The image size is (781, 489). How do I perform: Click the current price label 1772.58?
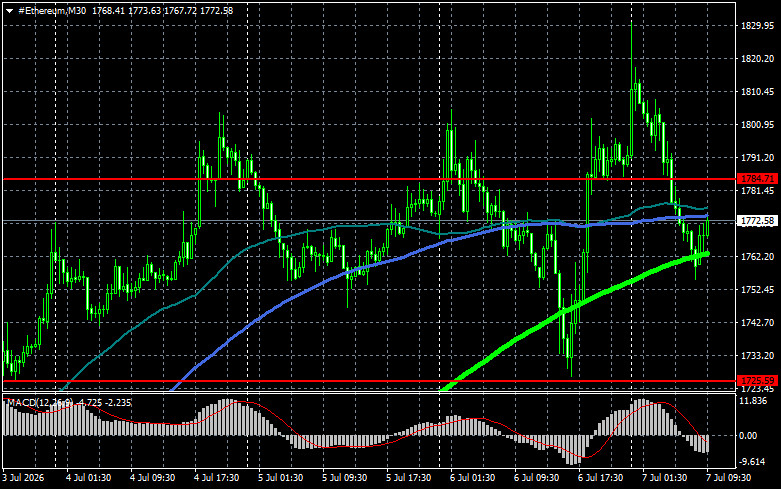pos(757,221)
